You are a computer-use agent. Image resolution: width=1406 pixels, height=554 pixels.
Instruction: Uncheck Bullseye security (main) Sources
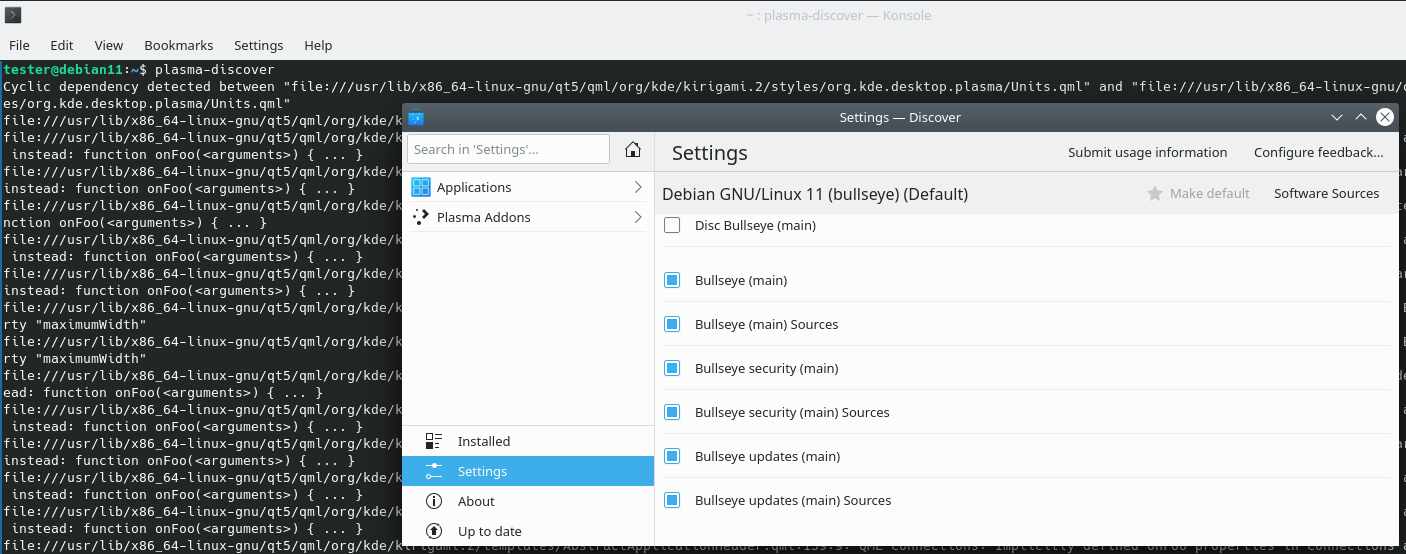672,412
